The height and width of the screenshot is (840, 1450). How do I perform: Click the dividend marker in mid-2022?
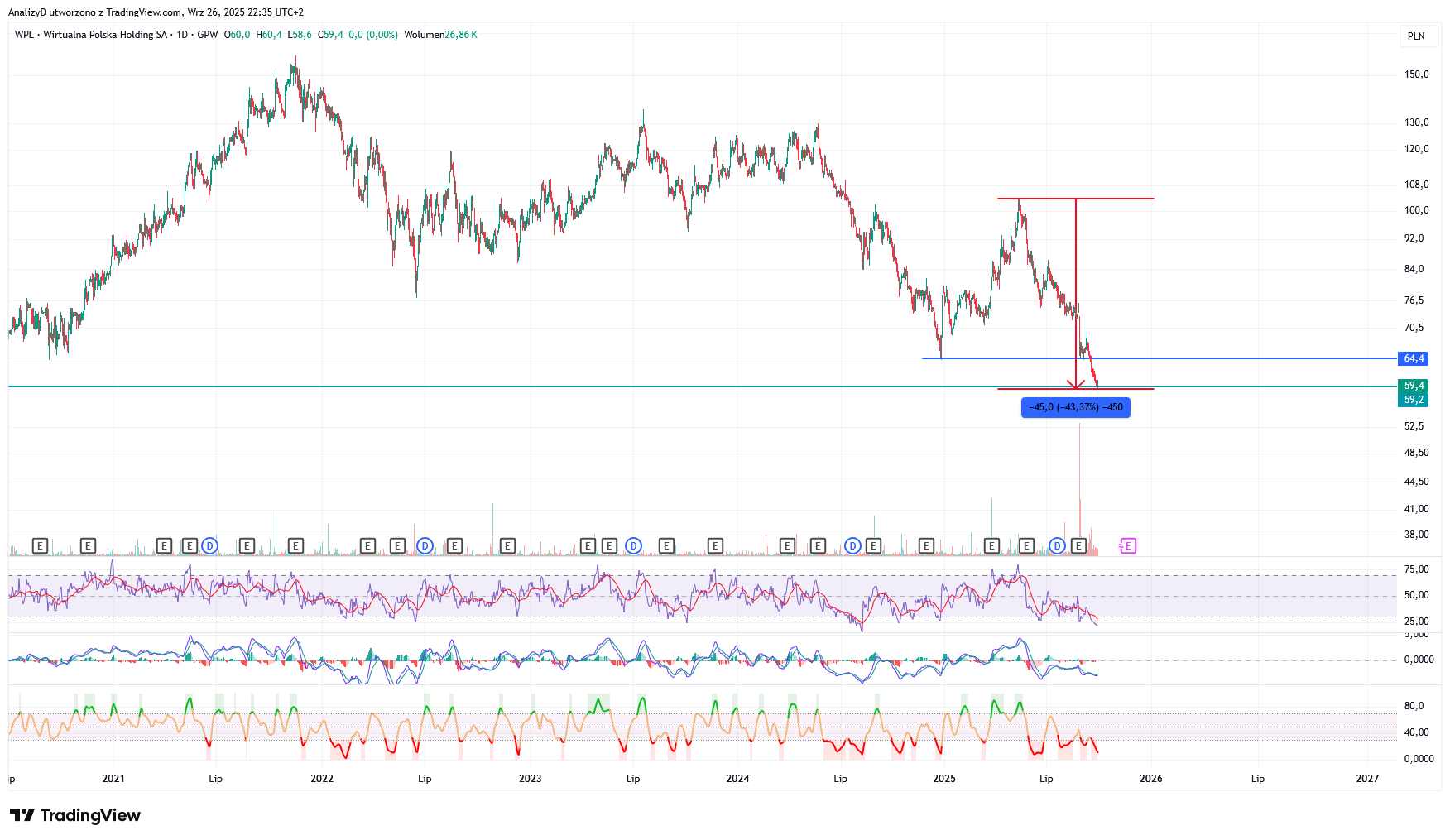[x=425, y=545]
